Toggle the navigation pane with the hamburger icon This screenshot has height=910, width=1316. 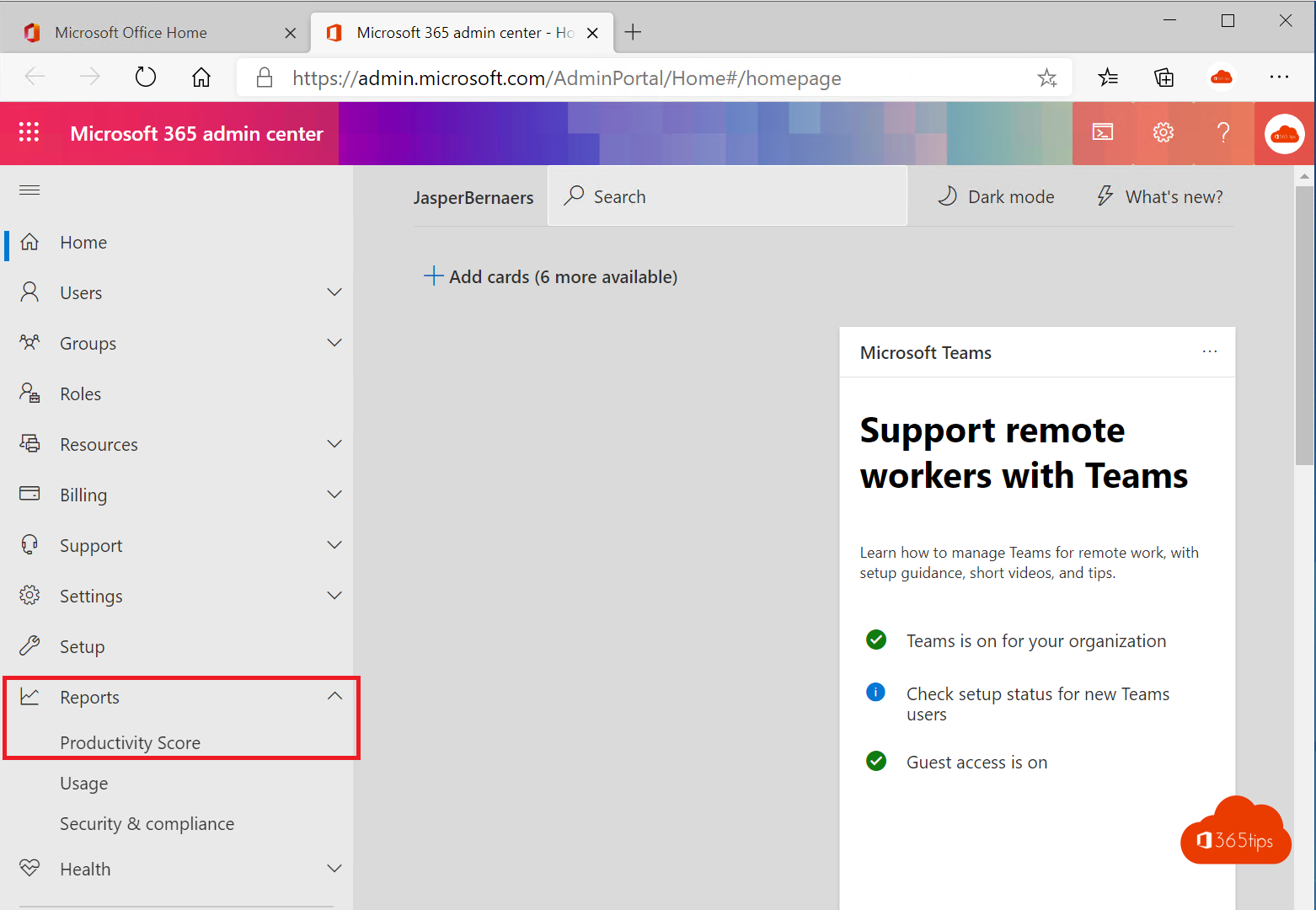coord(29,190)
